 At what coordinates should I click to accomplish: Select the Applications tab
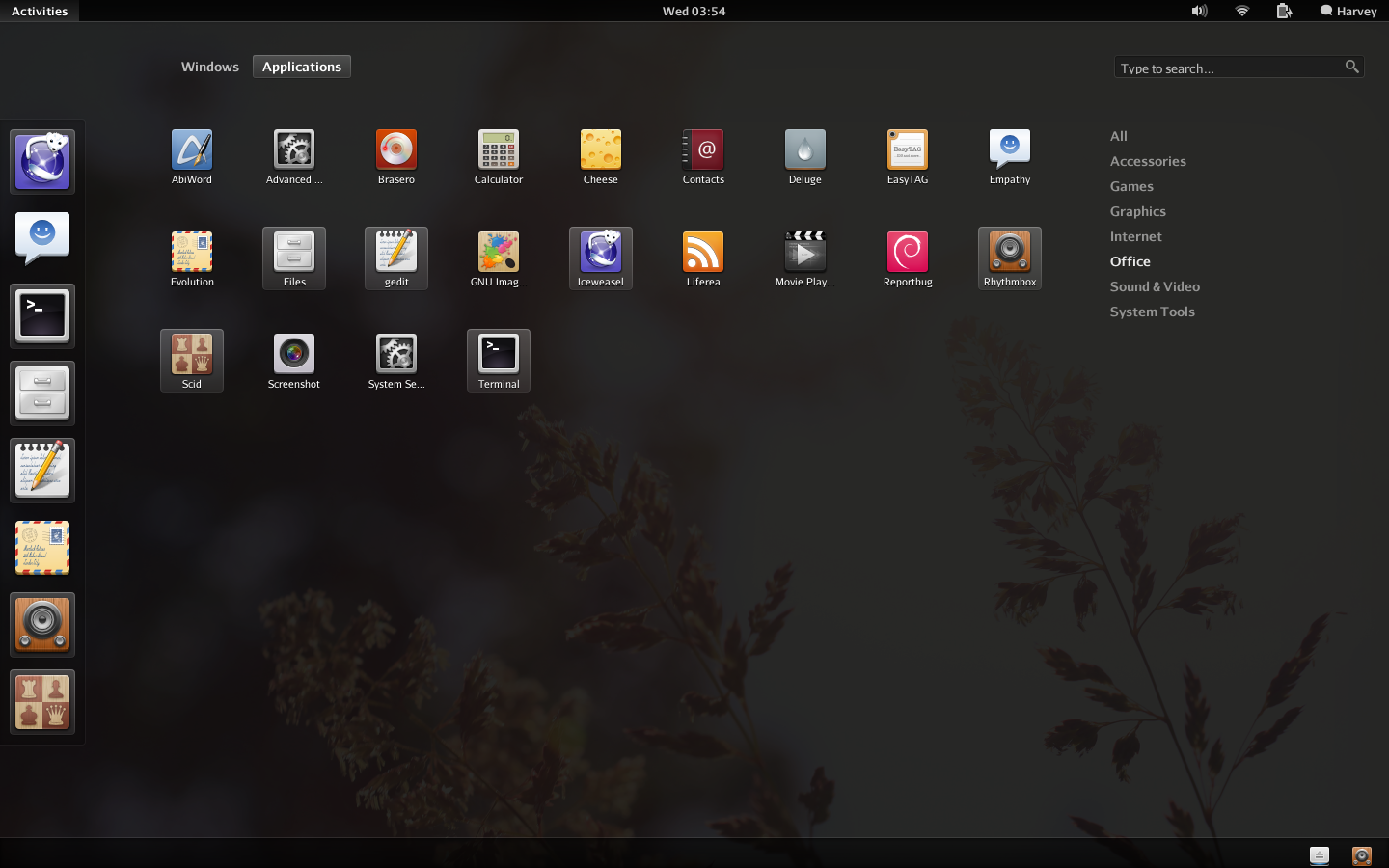point(302,67)
